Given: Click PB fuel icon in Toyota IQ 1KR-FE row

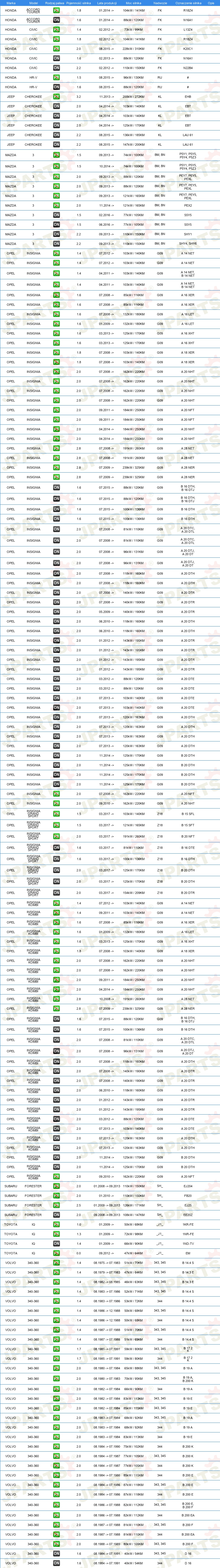Looking at the screenshot, I should click(57, 1225).
